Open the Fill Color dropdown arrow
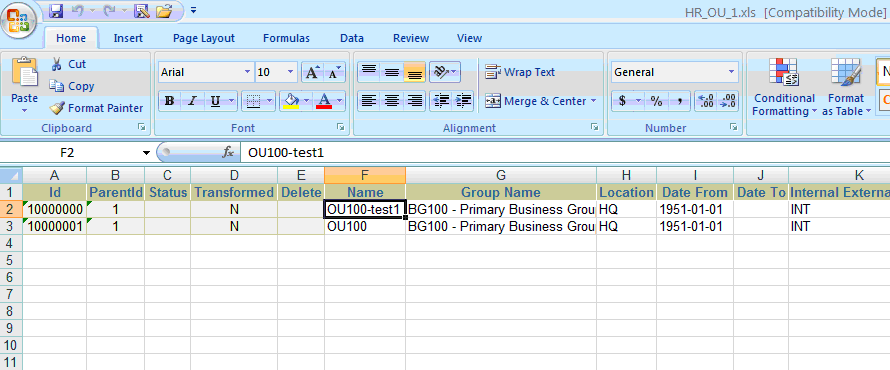Image resolution: width=890 pixels, height=370 pixels. [x=307, y=102]
